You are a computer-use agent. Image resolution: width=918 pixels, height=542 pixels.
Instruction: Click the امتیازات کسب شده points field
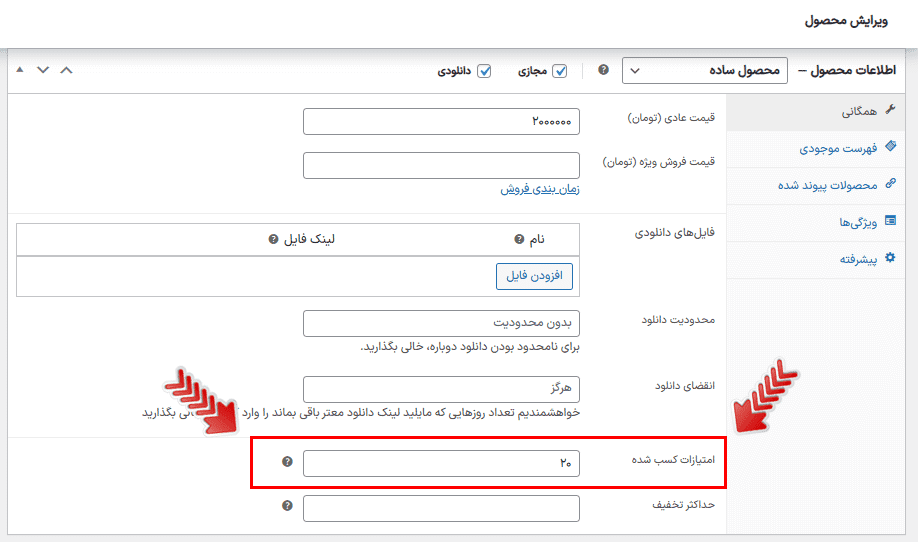(x=441, y=463)
